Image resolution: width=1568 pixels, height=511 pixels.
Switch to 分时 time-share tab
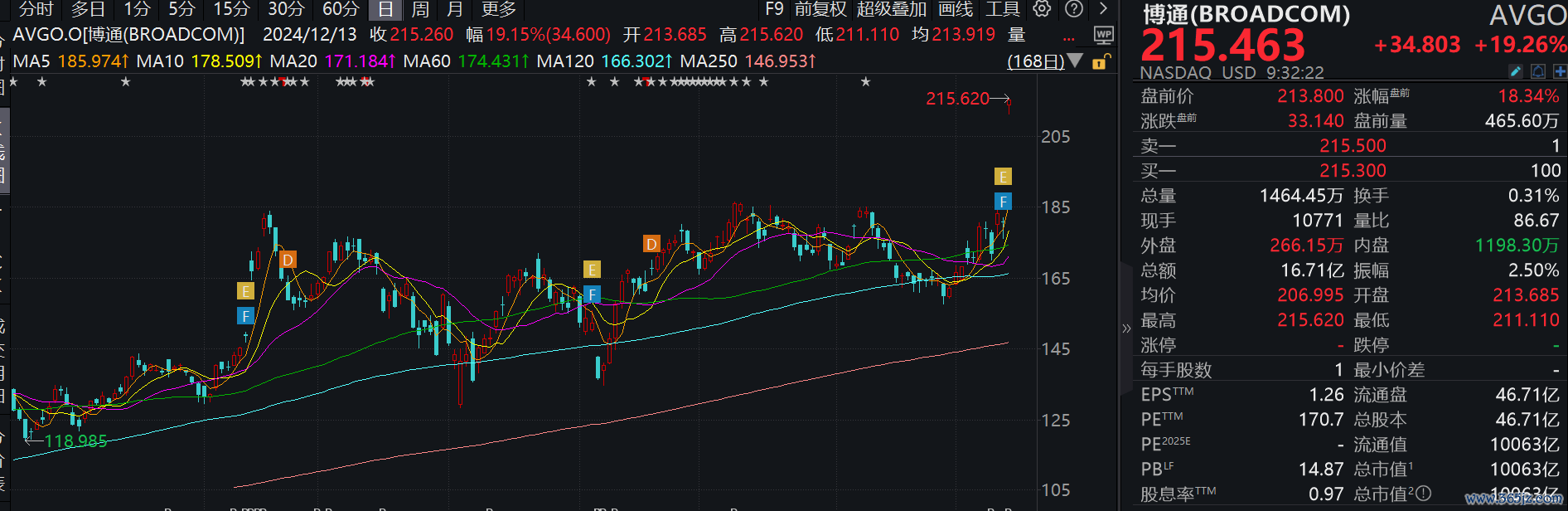coord(36,9)
